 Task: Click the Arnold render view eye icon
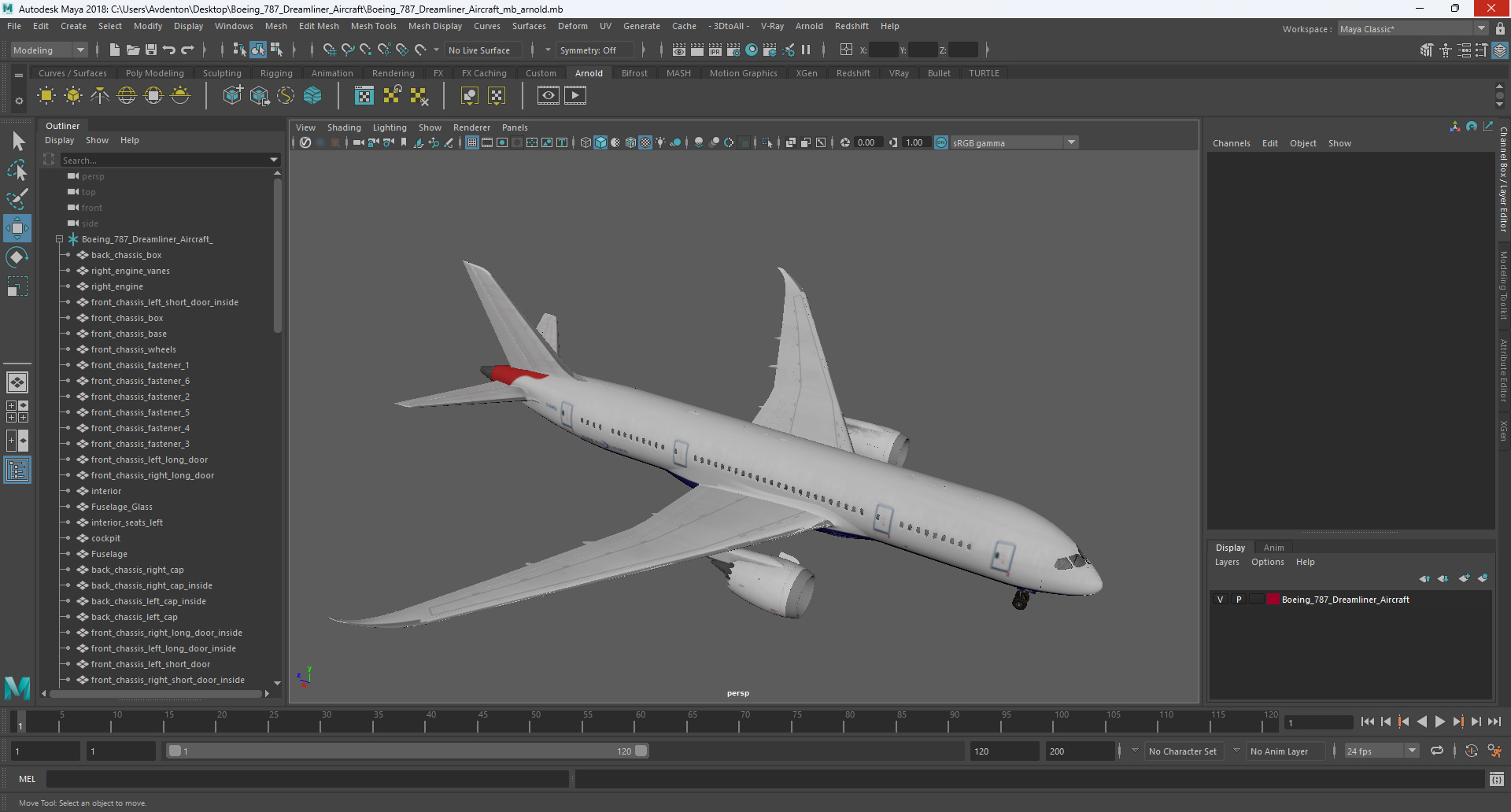(549, 96)
